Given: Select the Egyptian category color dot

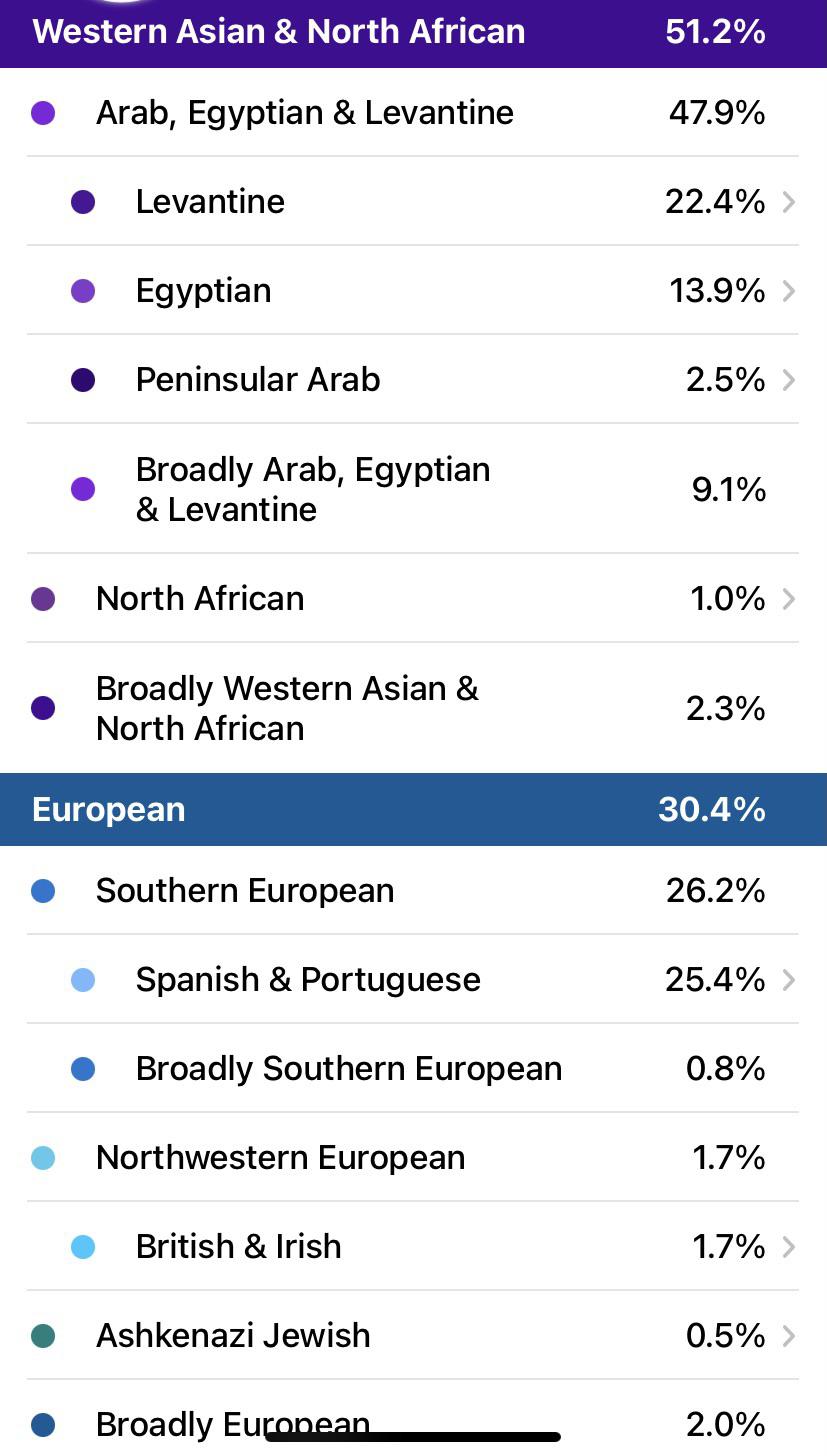Looking at the screenshot, I should [x=83, y=290].
